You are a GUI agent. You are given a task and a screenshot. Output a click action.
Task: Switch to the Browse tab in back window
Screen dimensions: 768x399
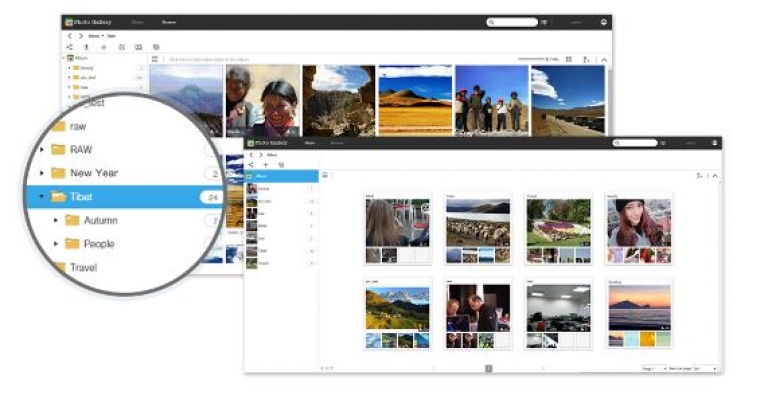click(x=168, y=22)
